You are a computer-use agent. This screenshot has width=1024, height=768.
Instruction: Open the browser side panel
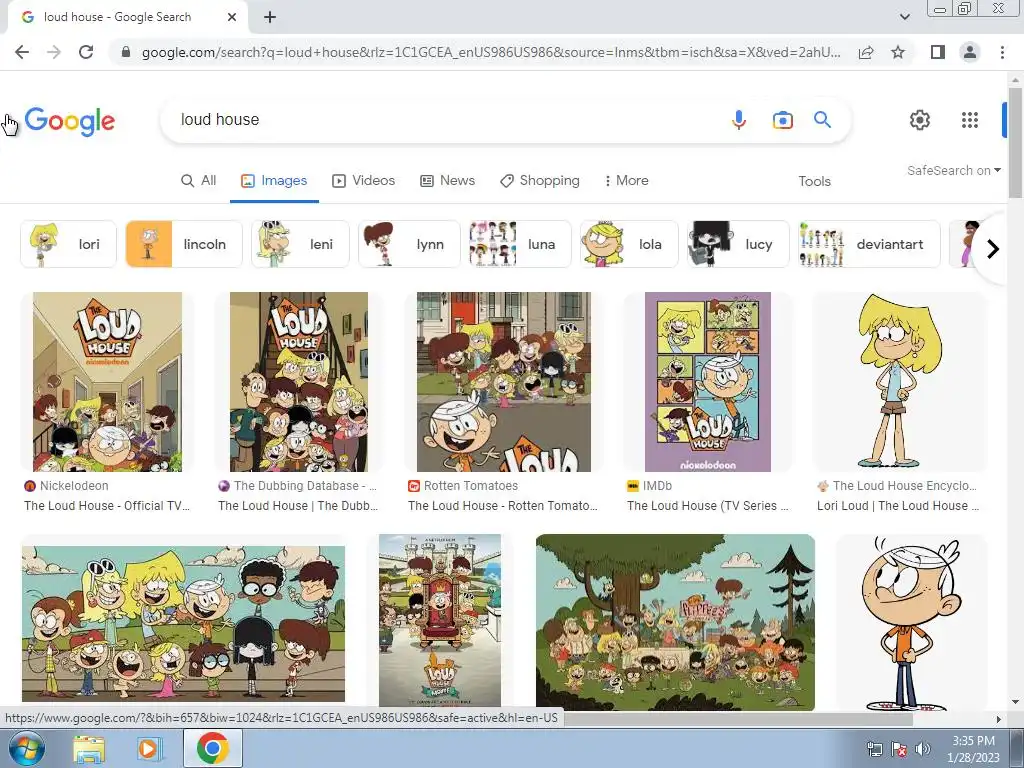(x=938, y=52)
